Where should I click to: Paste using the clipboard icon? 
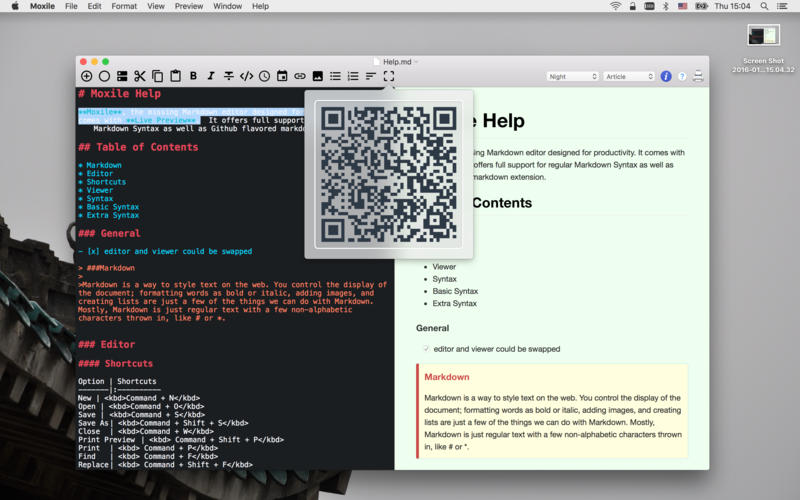point(176,76)
